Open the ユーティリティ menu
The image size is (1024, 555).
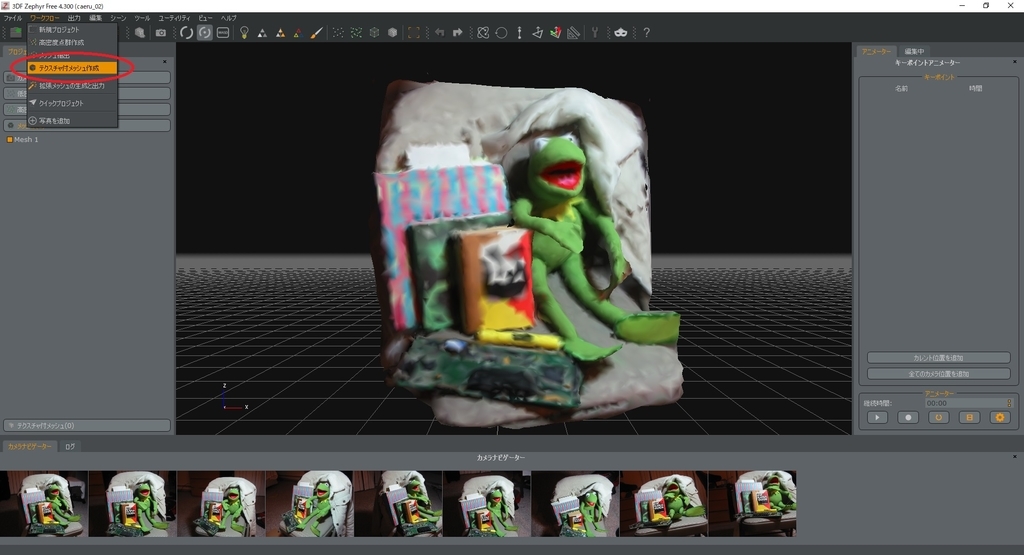point(174,18)
